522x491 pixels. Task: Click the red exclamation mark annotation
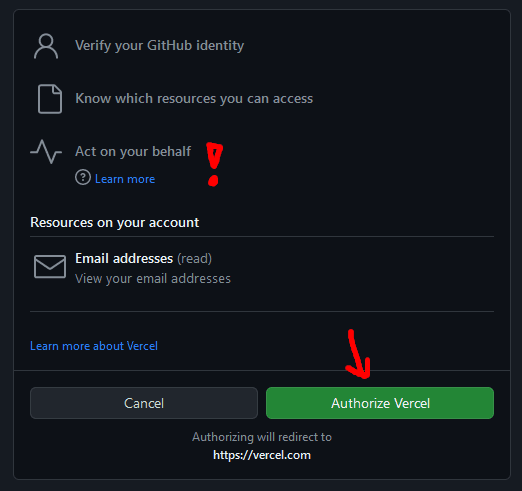pyautogui.click(x=214, y=164)
